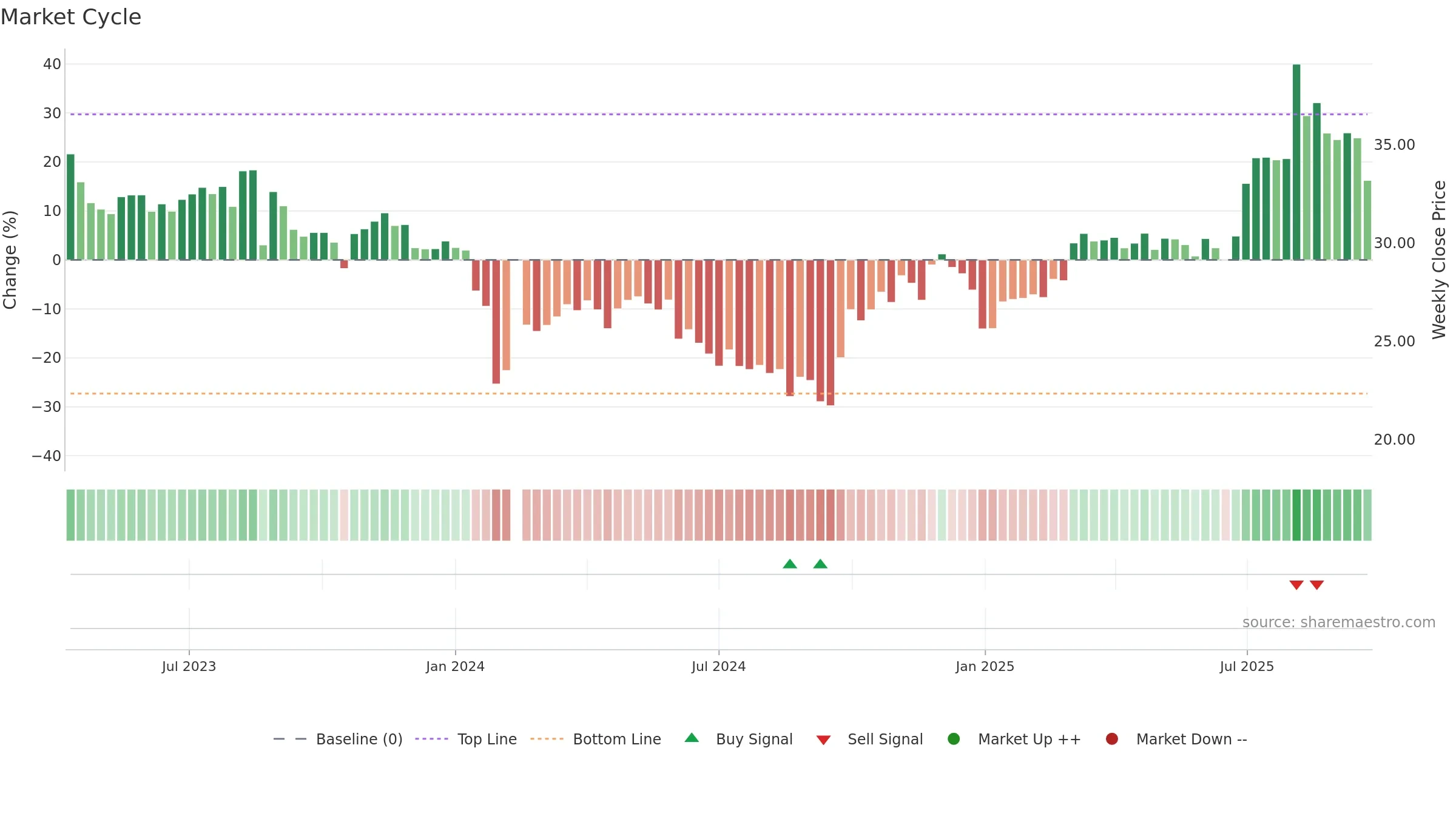Click the first dark green bar at chart start
Screen dimensions: 1456x819
(x=70, y=207)
